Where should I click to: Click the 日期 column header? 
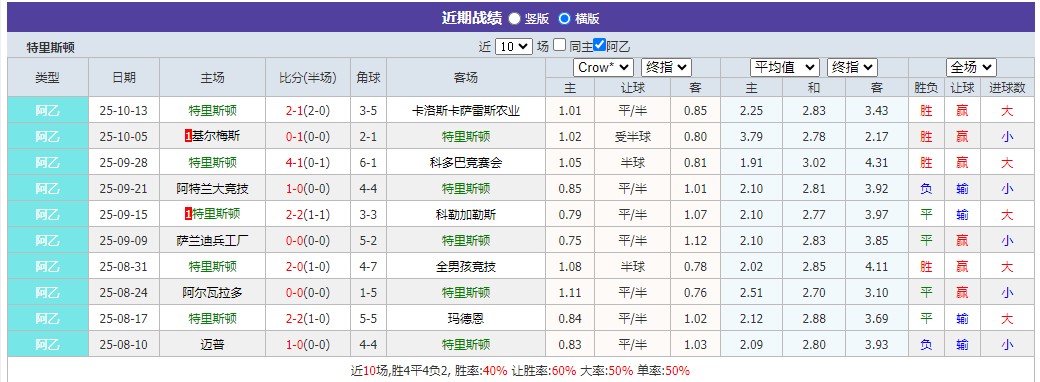tap(124, 77)
